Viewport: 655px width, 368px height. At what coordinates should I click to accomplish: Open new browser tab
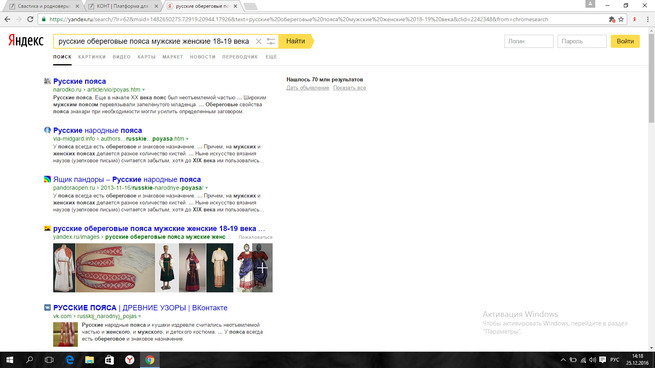pyautogui.click(x=250, y=6)
